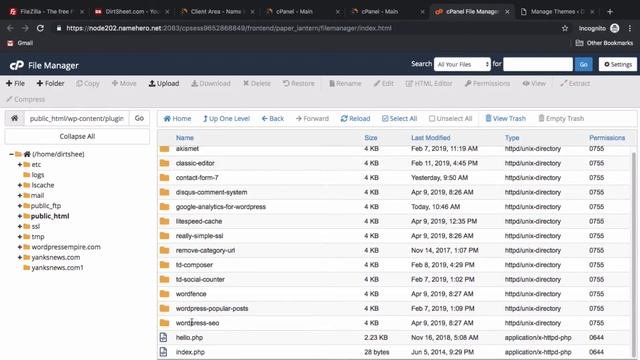Click the Edit toolbar button
This screenshot has height=360, width=640.
point(384,83)
